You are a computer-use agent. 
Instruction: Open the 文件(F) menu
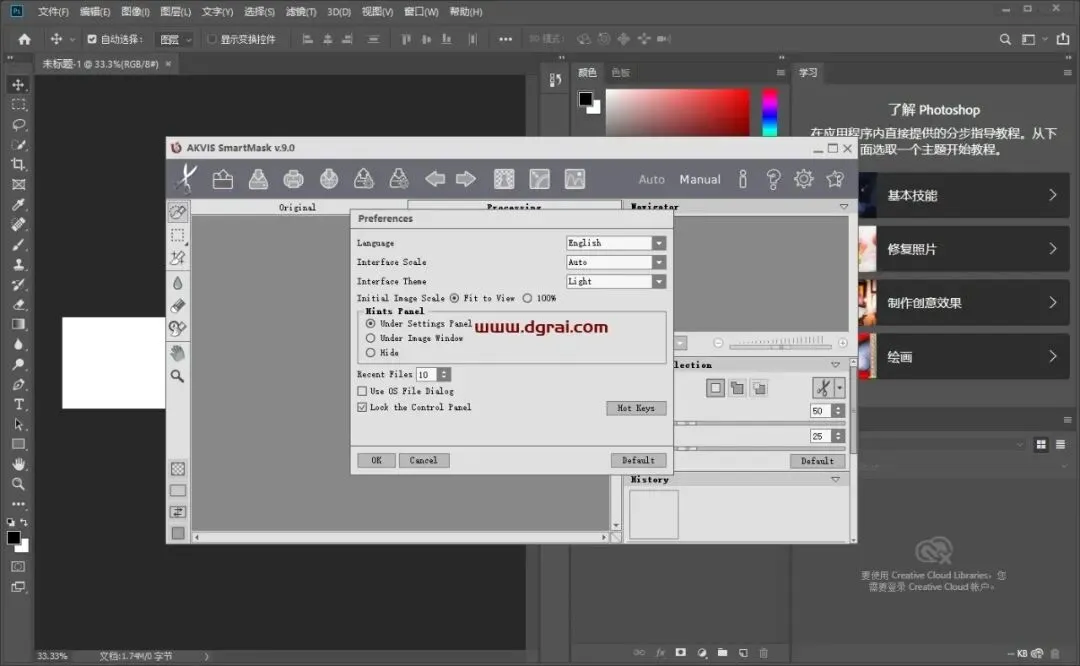[53, 12]
